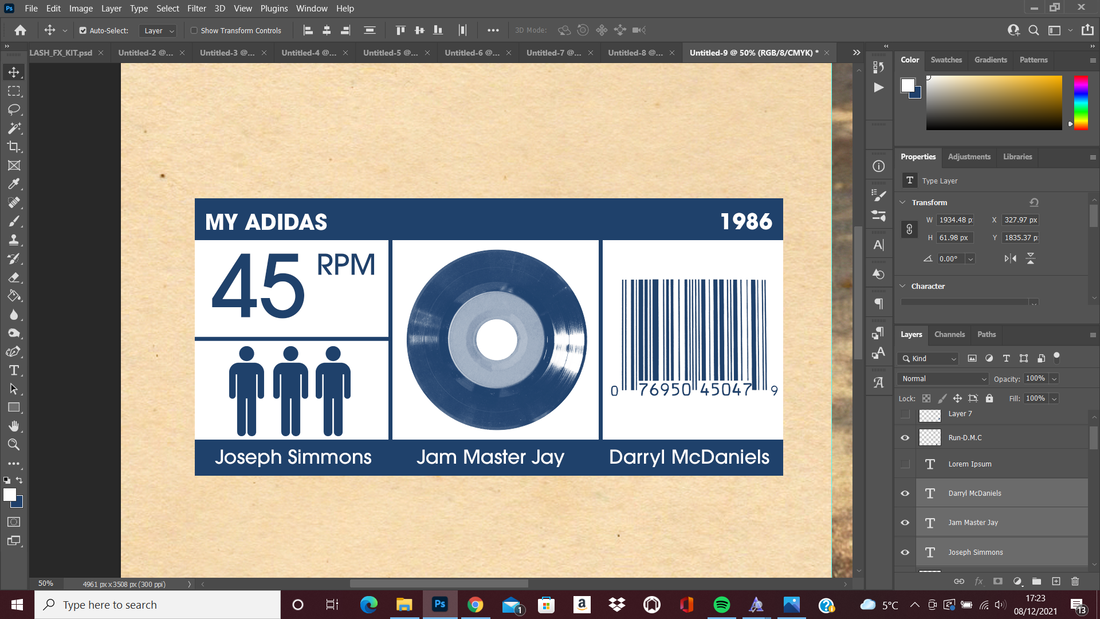
Task: Click the foreground color swatch in toolbar
Action: 9,495
